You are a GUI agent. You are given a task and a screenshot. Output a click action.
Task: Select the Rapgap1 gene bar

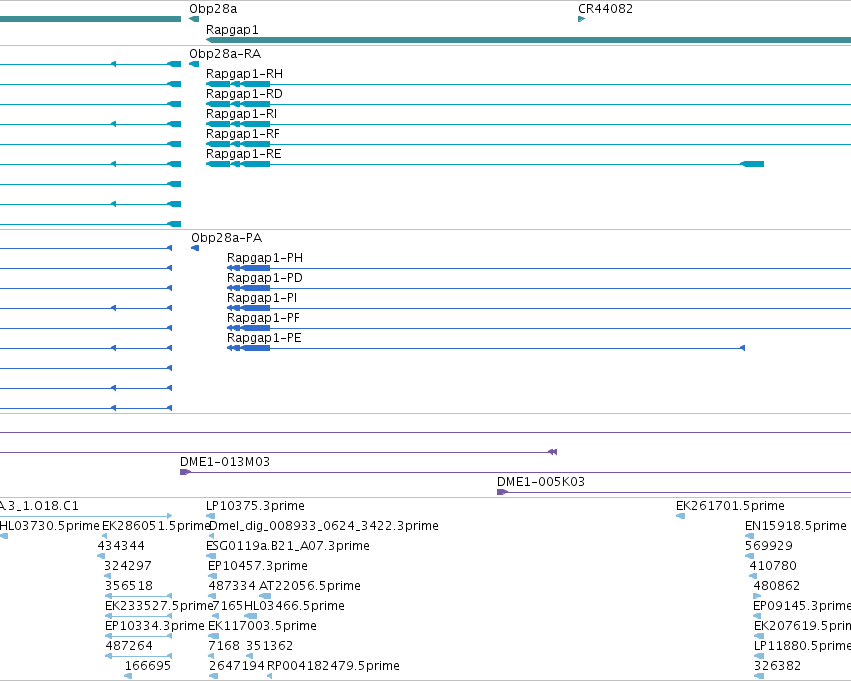[528, 40]
